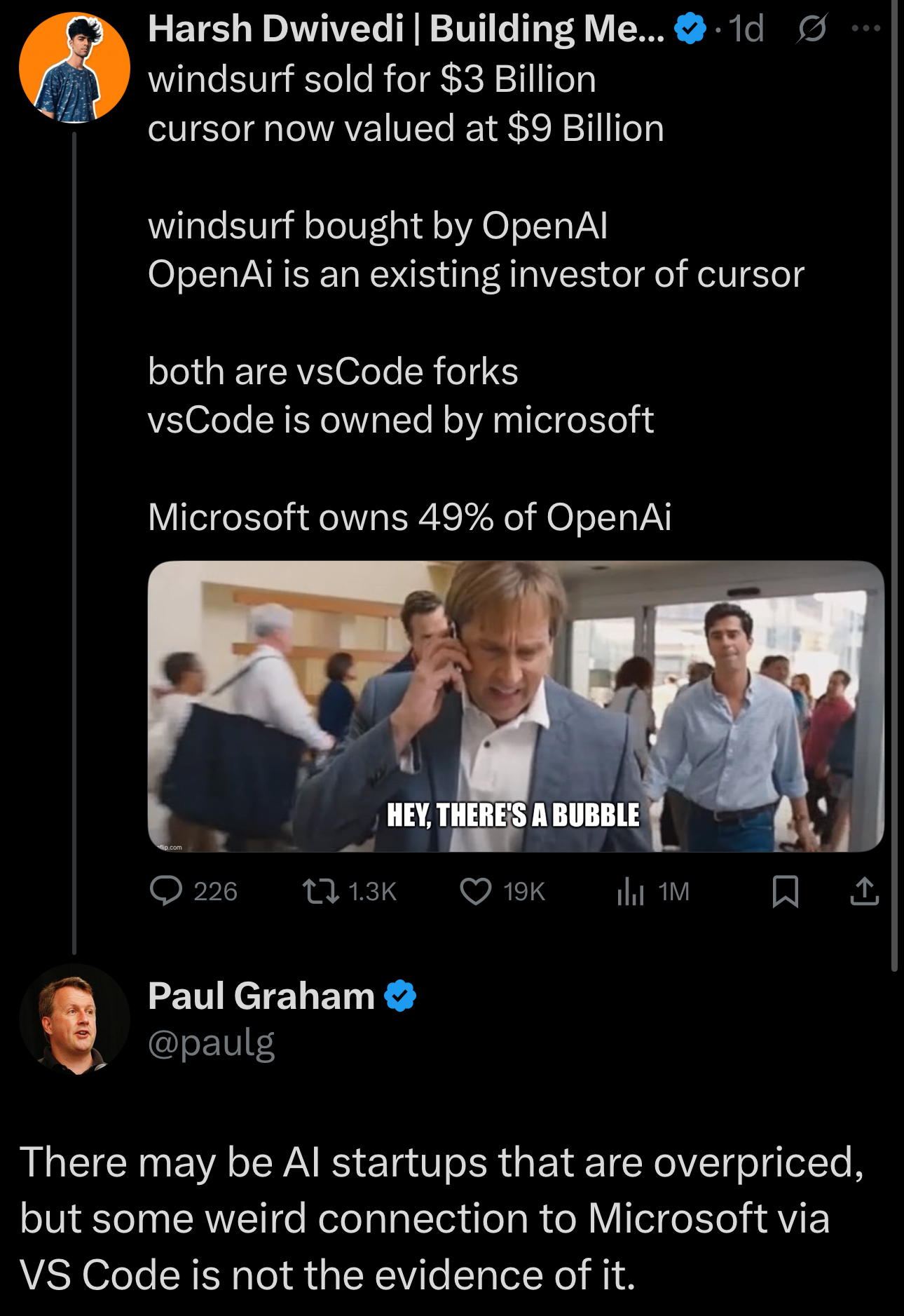This screenshot has width=904, height=1316.
Task: Open replies via the comment bubble icon
Action: click(166, 891)
